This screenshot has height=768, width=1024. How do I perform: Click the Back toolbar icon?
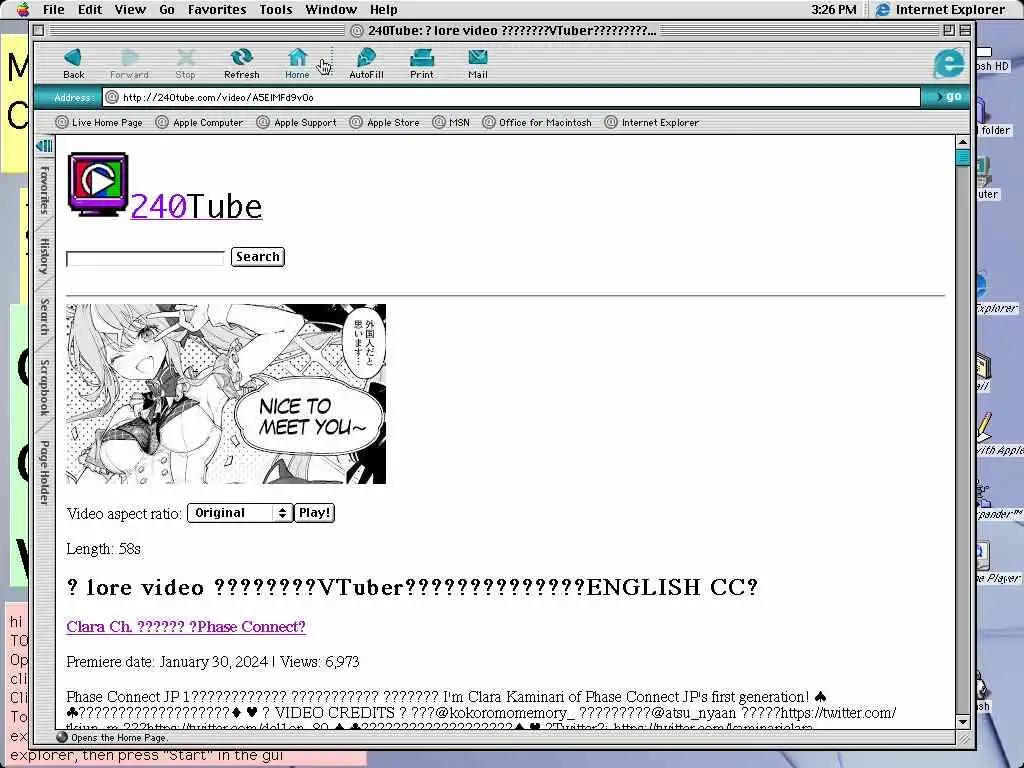point(73,63)
